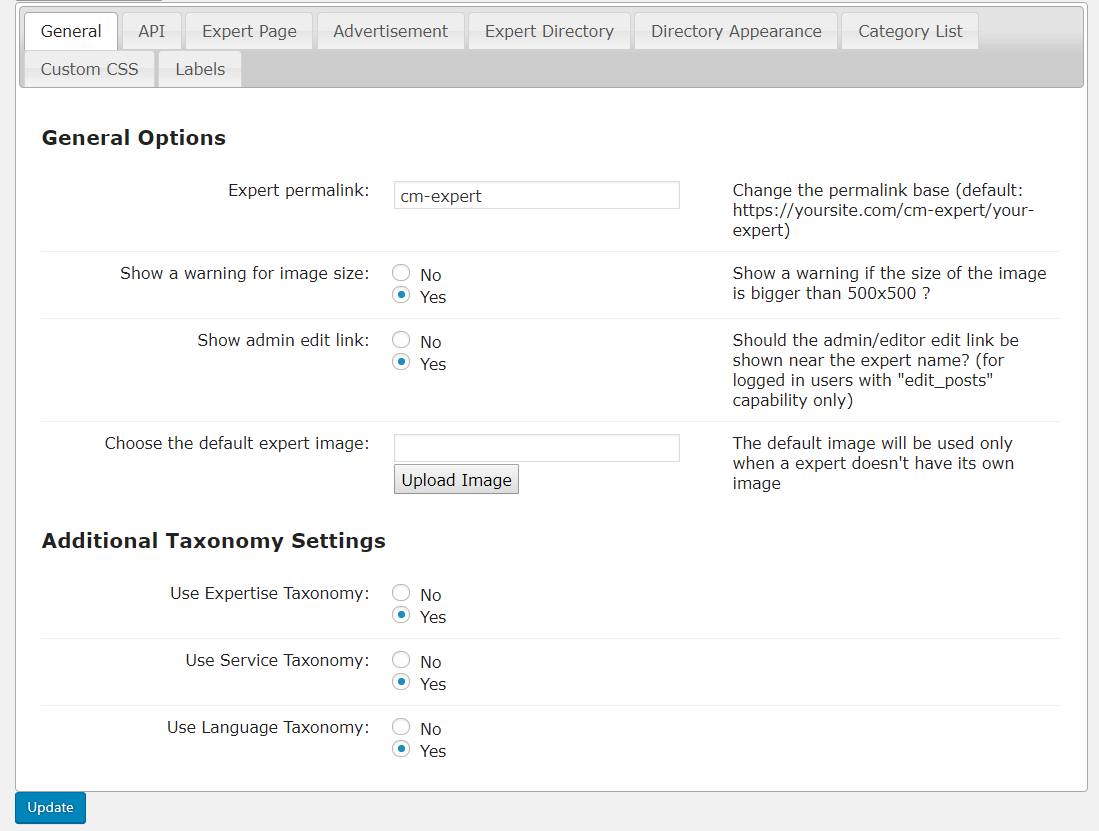Select the General tab
Image resolution: width=1099 pixels, height=831 pixels.
(71, 31)
